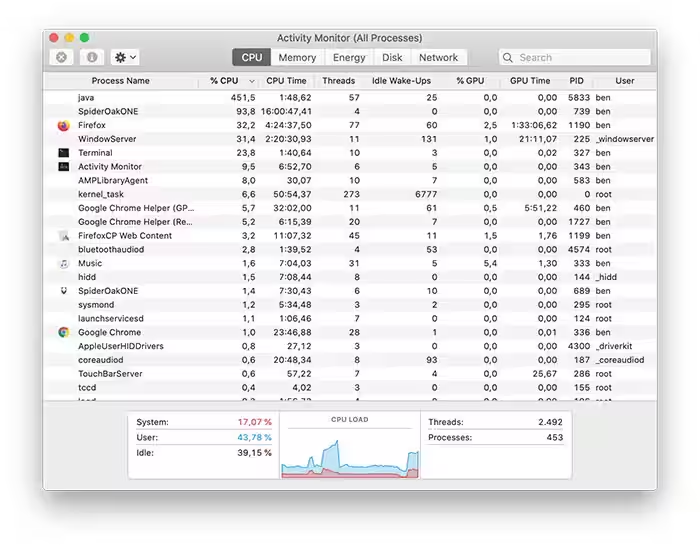Select Google Chrome Helper (GP… row
The height and width of the screenshot is (547, 700).
tap(350, 209)
